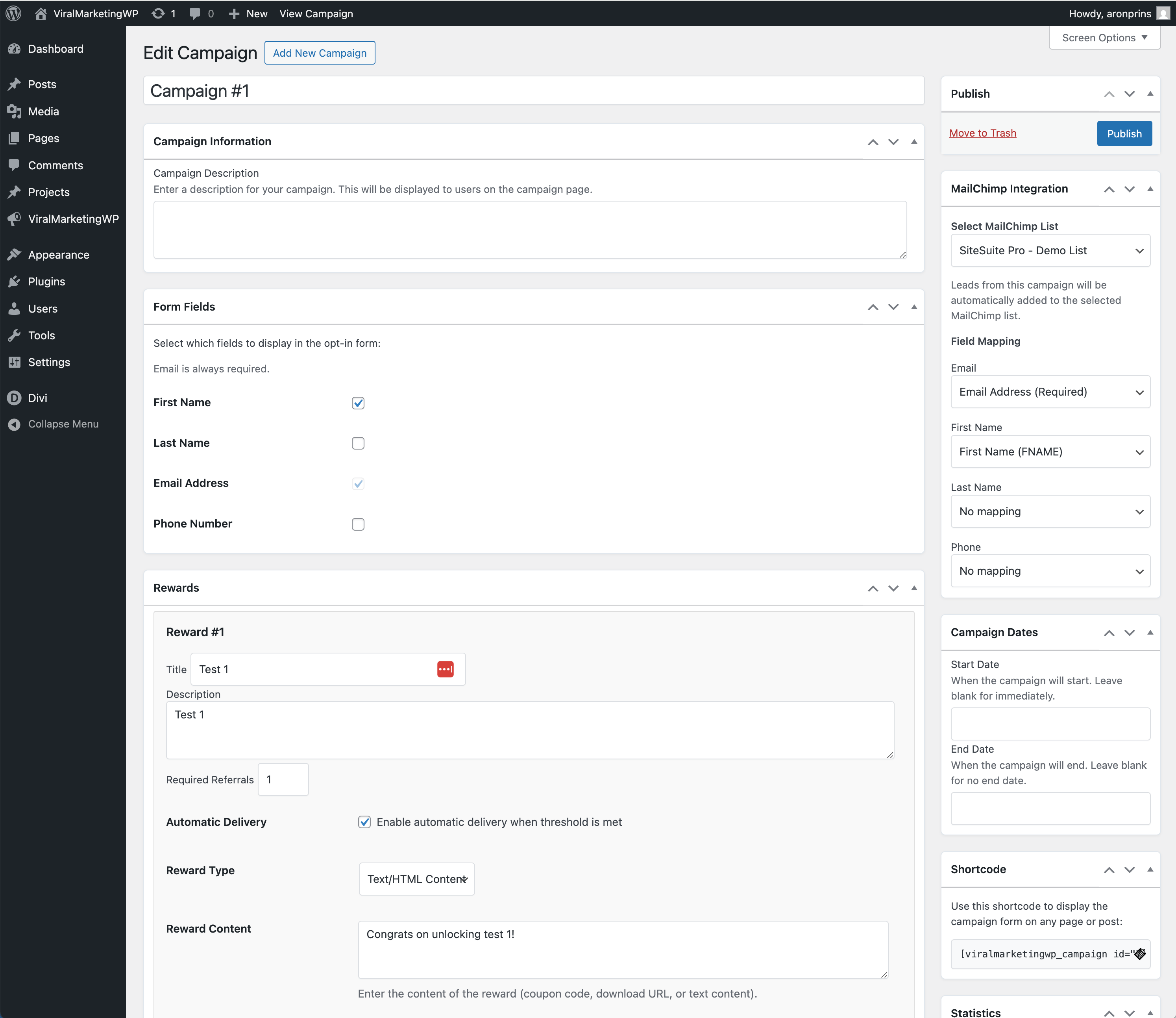Move the Form Fields panel up
The height and width of the screenshot is (1018, 1176).
point(873,307)
